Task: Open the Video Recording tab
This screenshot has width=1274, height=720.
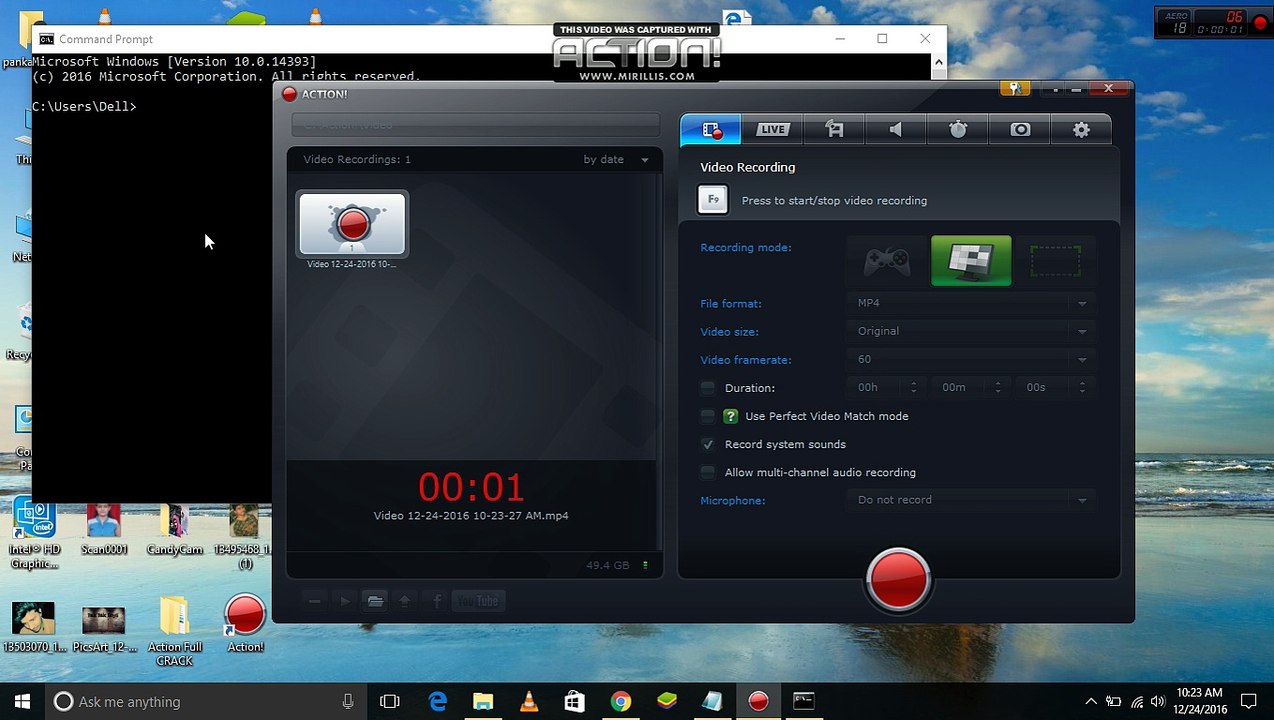Action: [x=711, y=129]
